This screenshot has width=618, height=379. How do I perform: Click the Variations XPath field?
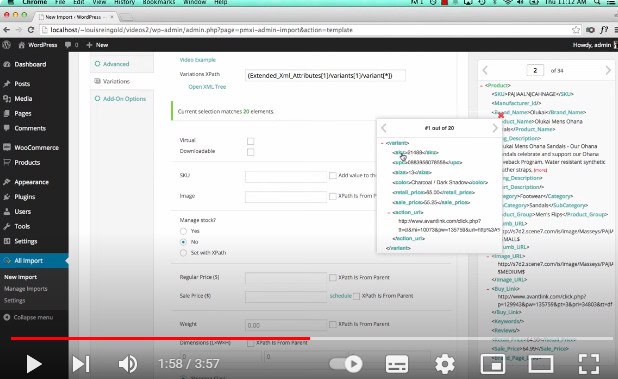coord(325,75)
